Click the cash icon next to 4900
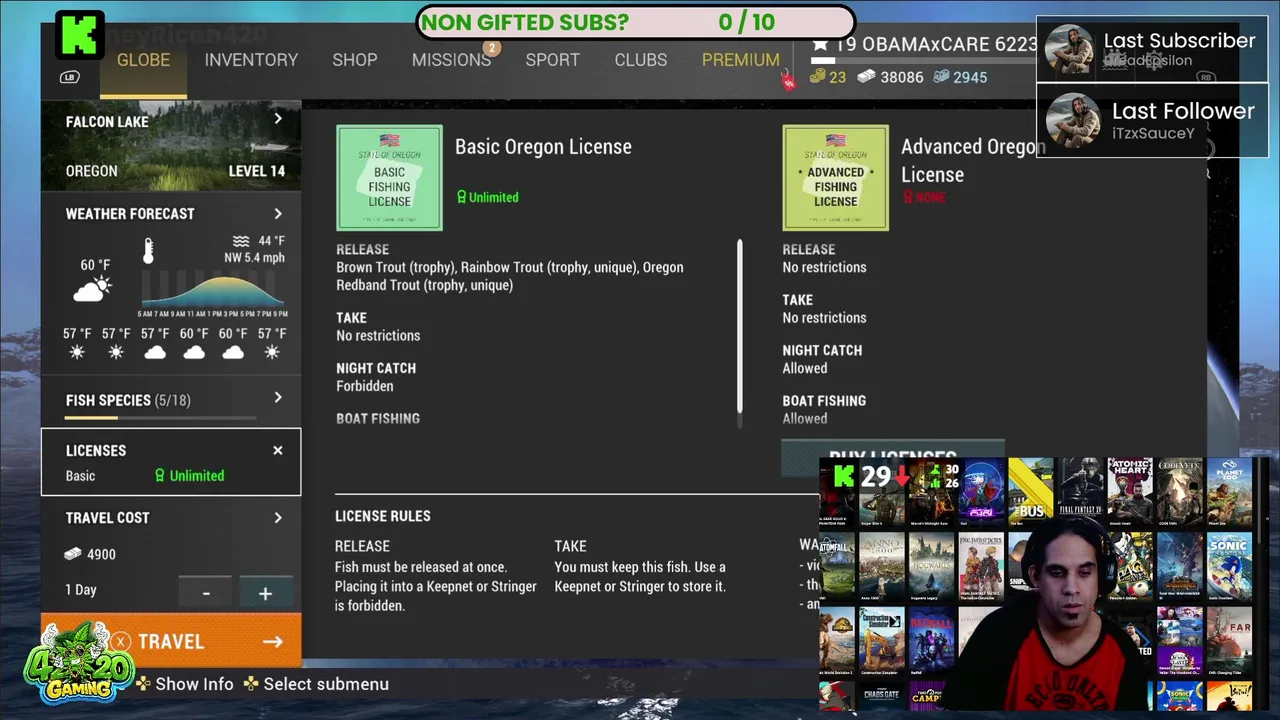The height and width of the screenshot is (720, 1280). click(73, 554)
